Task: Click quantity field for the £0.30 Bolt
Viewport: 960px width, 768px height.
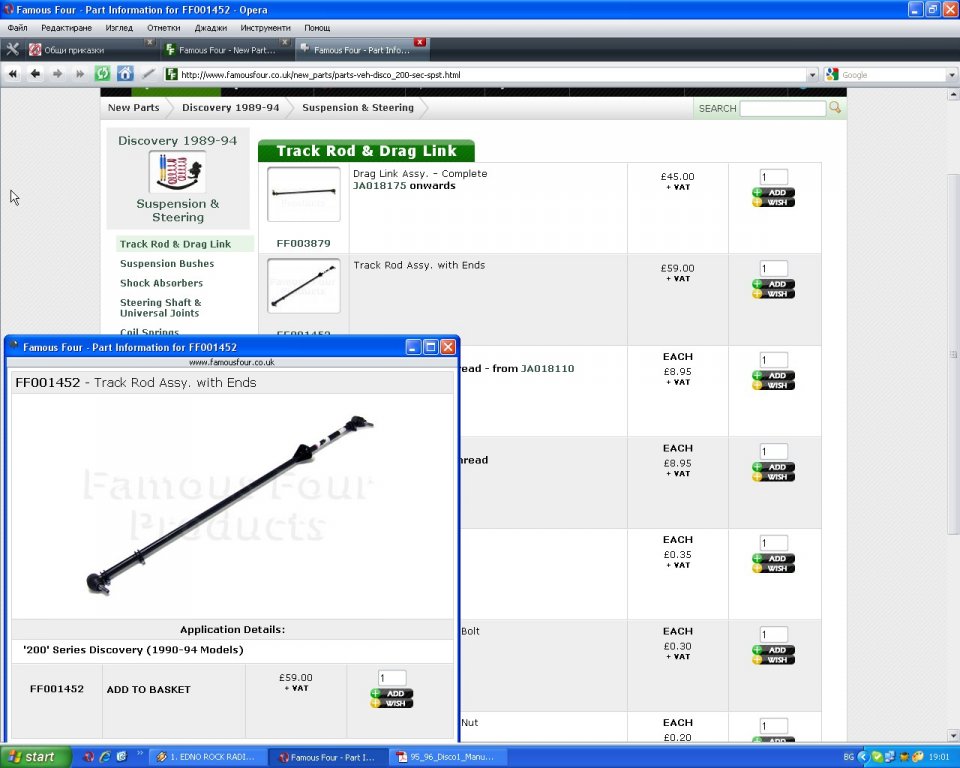Action: click(x=773, y=634)
